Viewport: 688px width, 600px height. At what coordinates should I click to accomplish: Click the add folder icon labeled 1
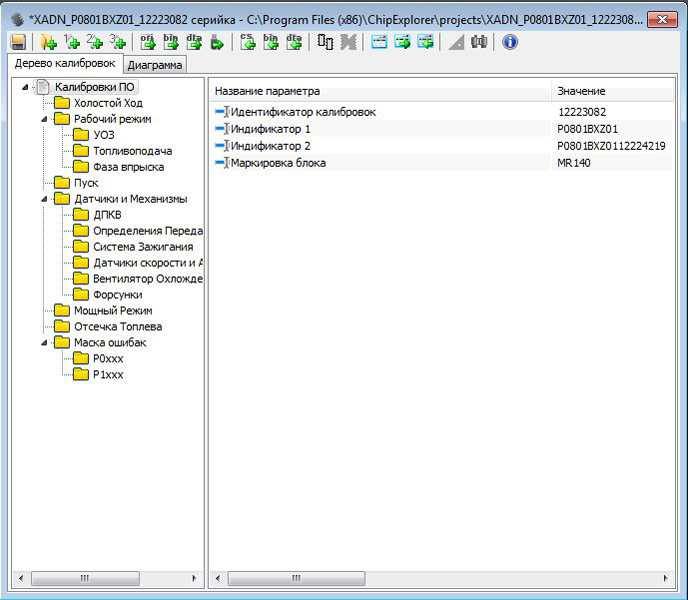pyautogui.click(x=71, y=42)
